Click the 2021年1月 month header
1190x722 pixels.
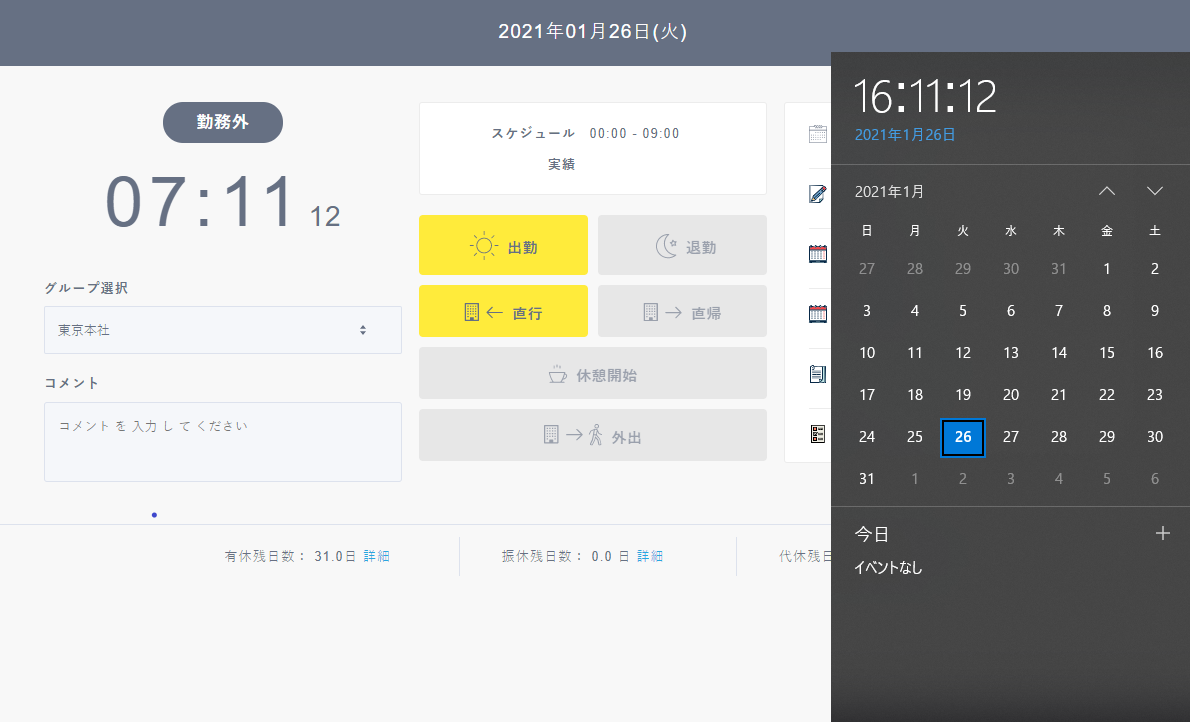889,192
